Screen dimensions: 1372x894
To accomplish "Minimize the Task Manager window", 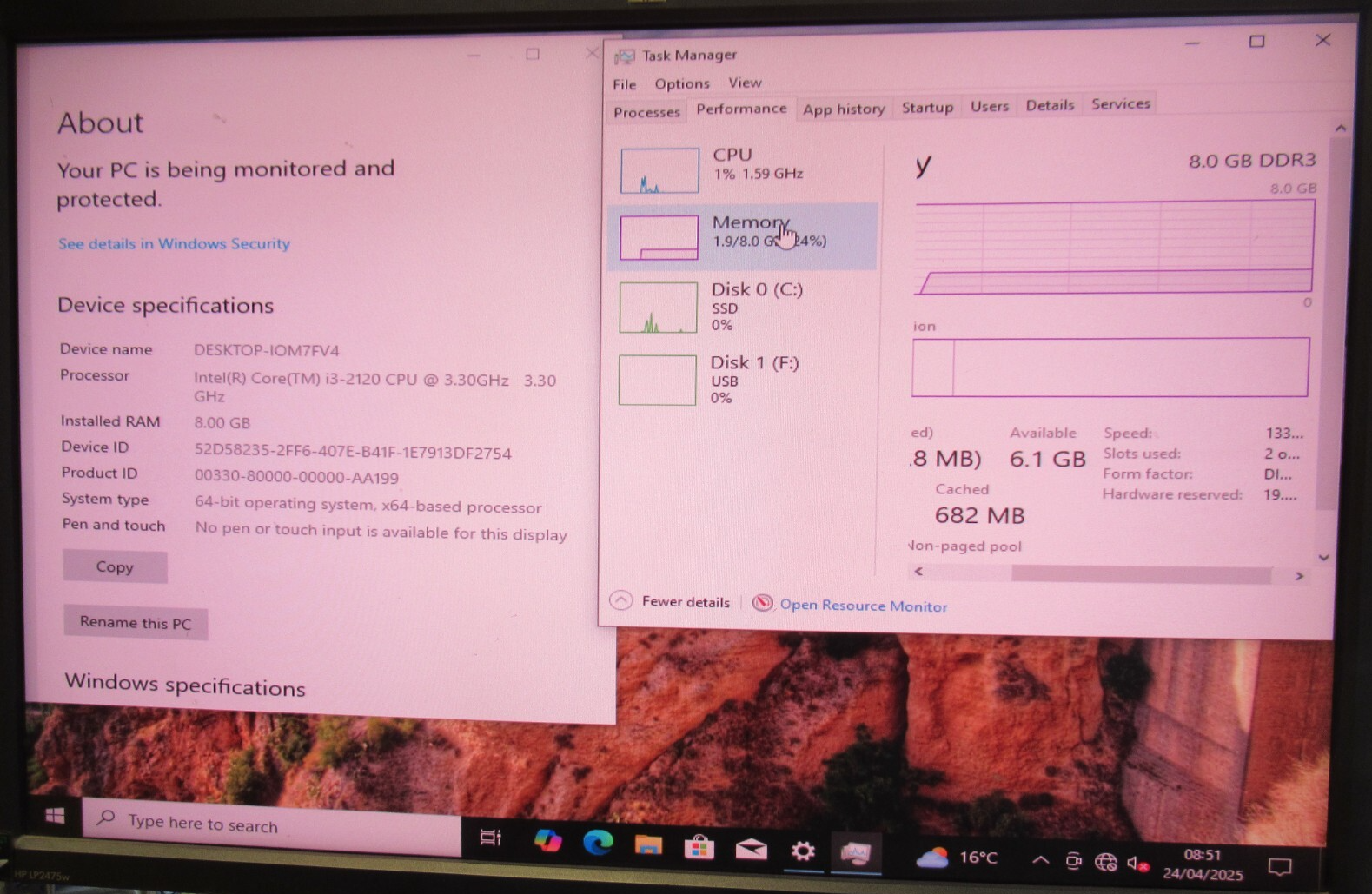I will [x=1192, y=43].
